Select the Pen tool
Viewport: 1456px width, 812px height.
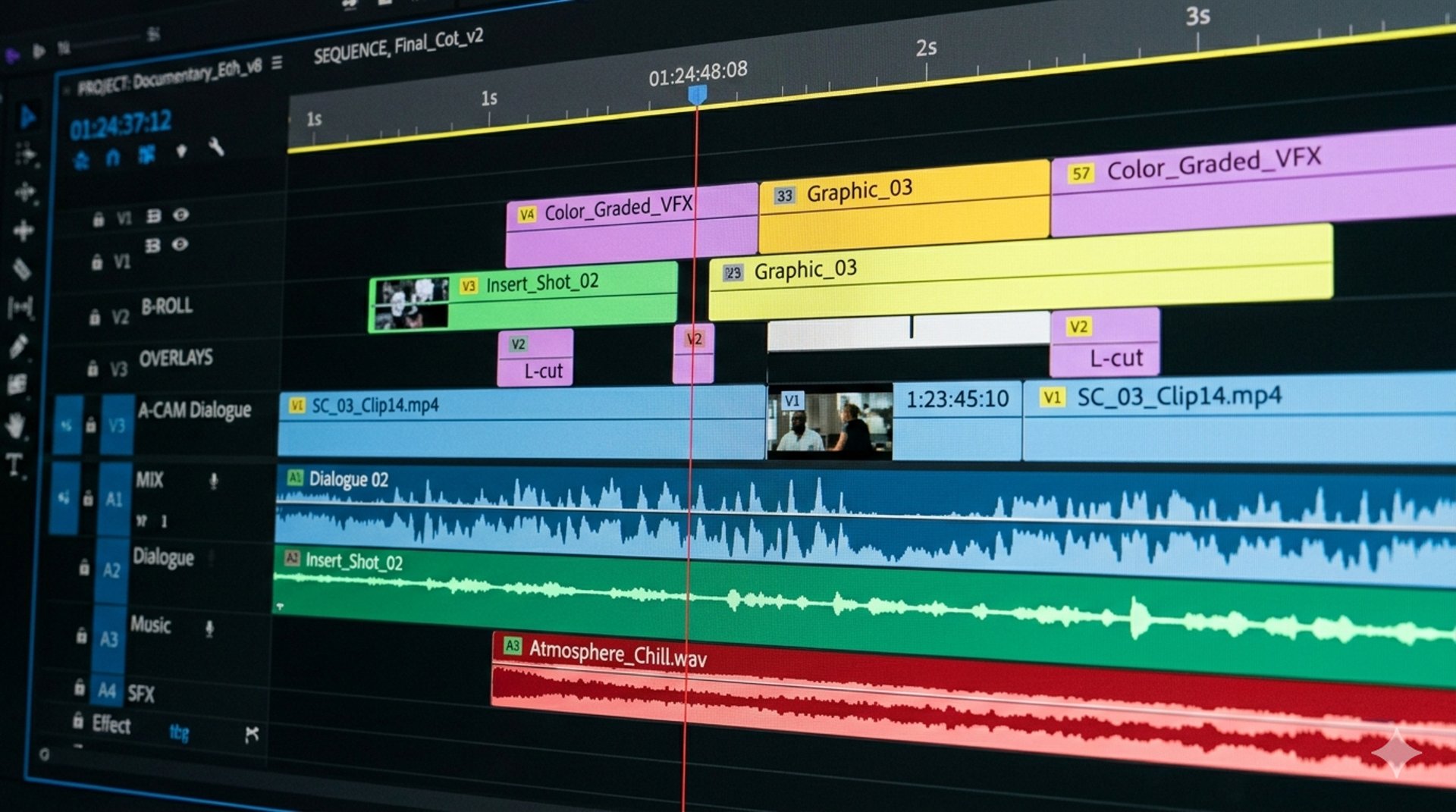point(18,346)
